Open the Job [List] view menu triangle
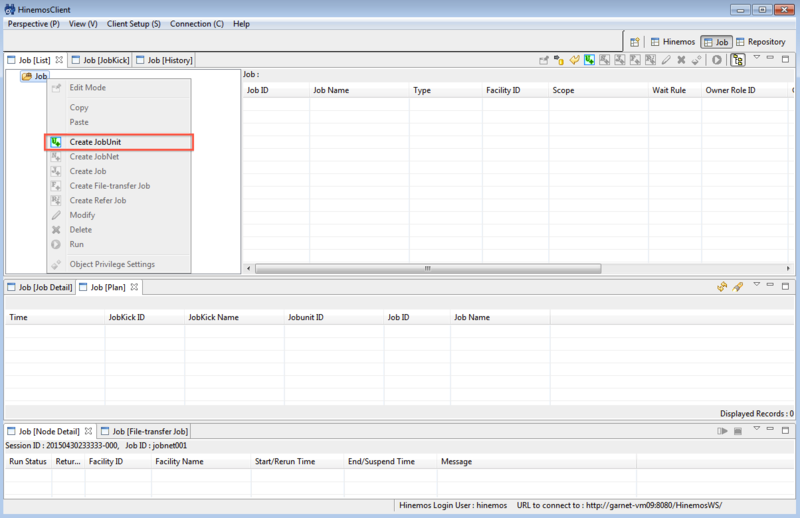Screen dimensions: 800x518 757,58
